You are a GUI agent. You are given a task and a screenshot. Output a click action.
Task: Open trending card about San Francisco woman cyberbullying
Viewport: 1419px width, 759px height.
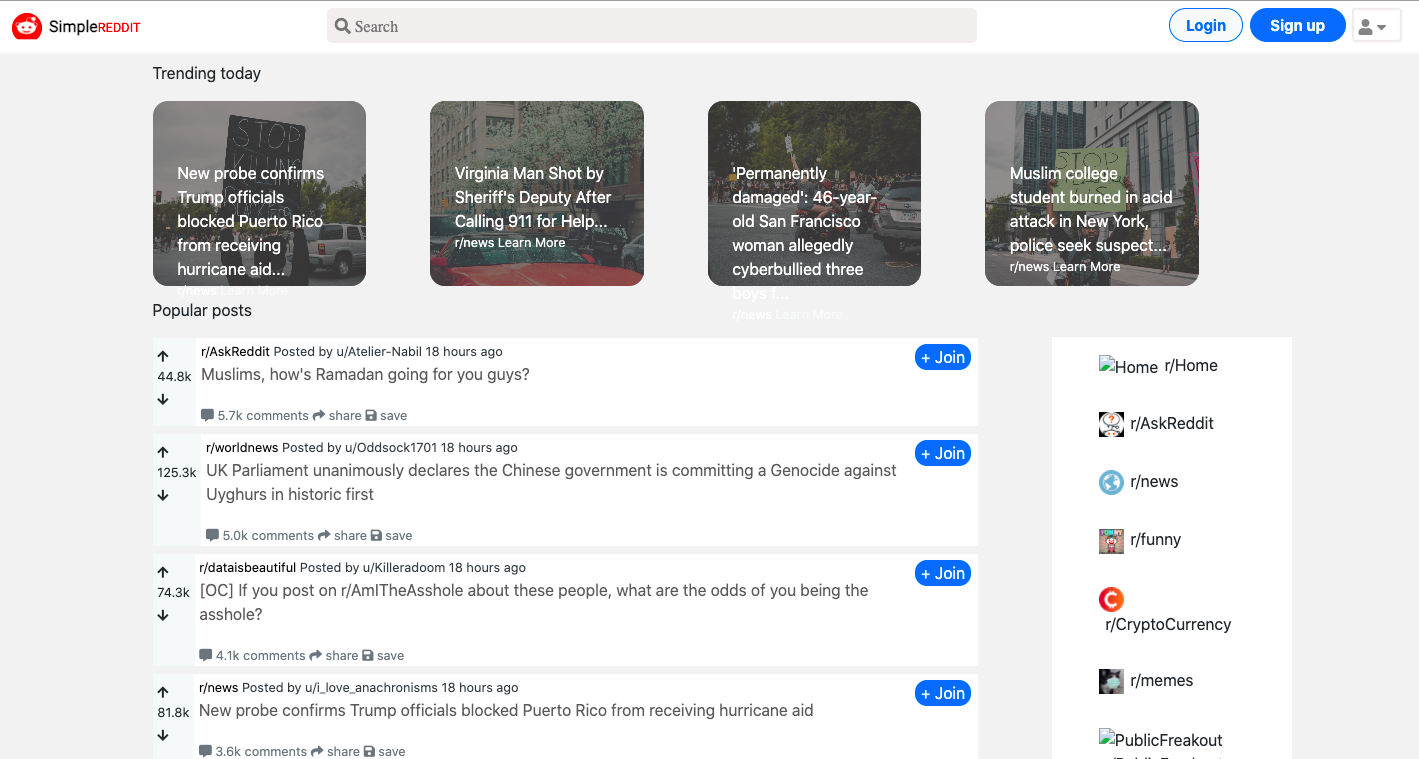click(x=814, y=193)
